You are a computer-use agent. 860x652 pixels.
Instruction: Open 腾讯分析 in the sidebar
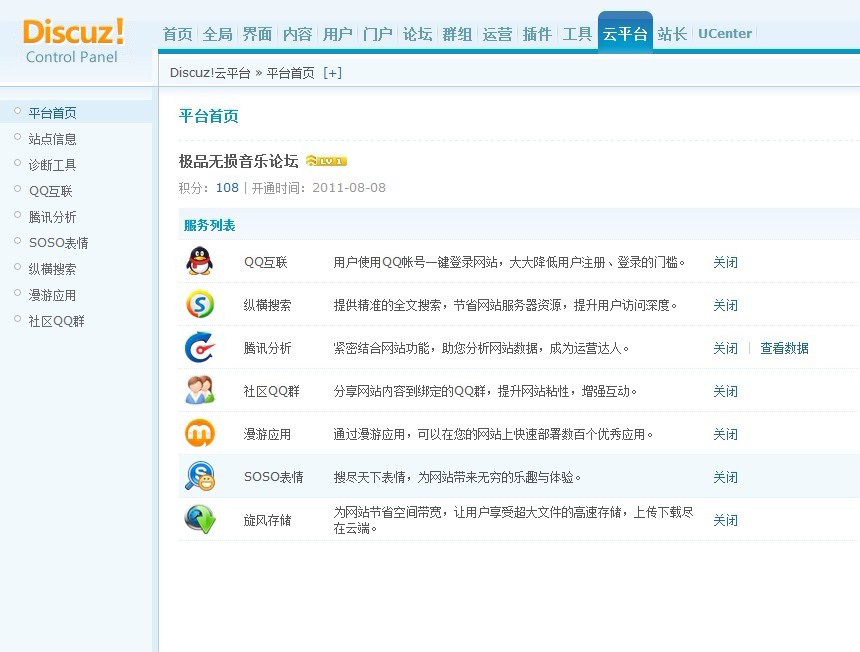pyautogui.click(x=53, y=217)
